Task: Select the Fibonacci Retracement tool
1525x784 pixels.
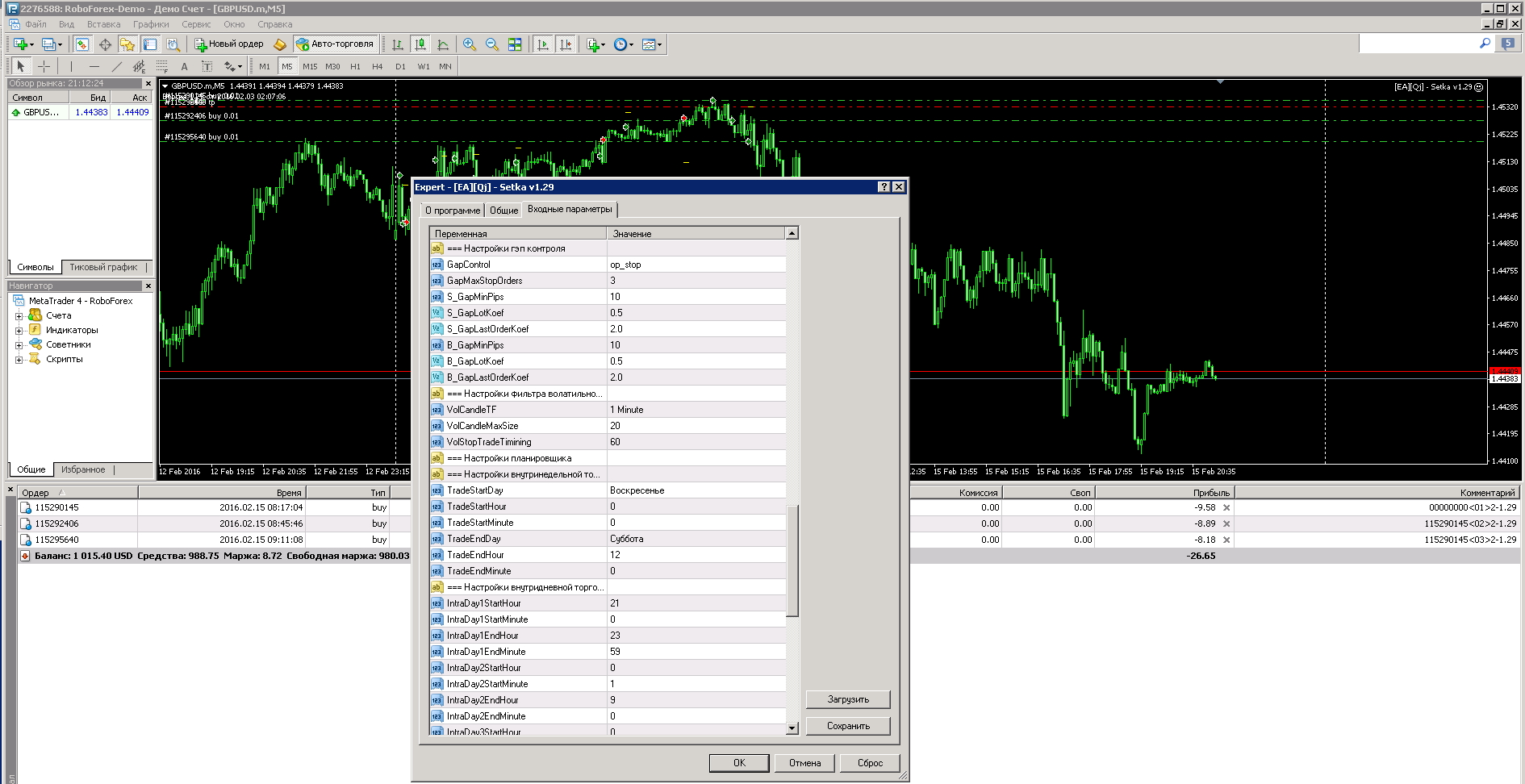Action: click(162, 66)
